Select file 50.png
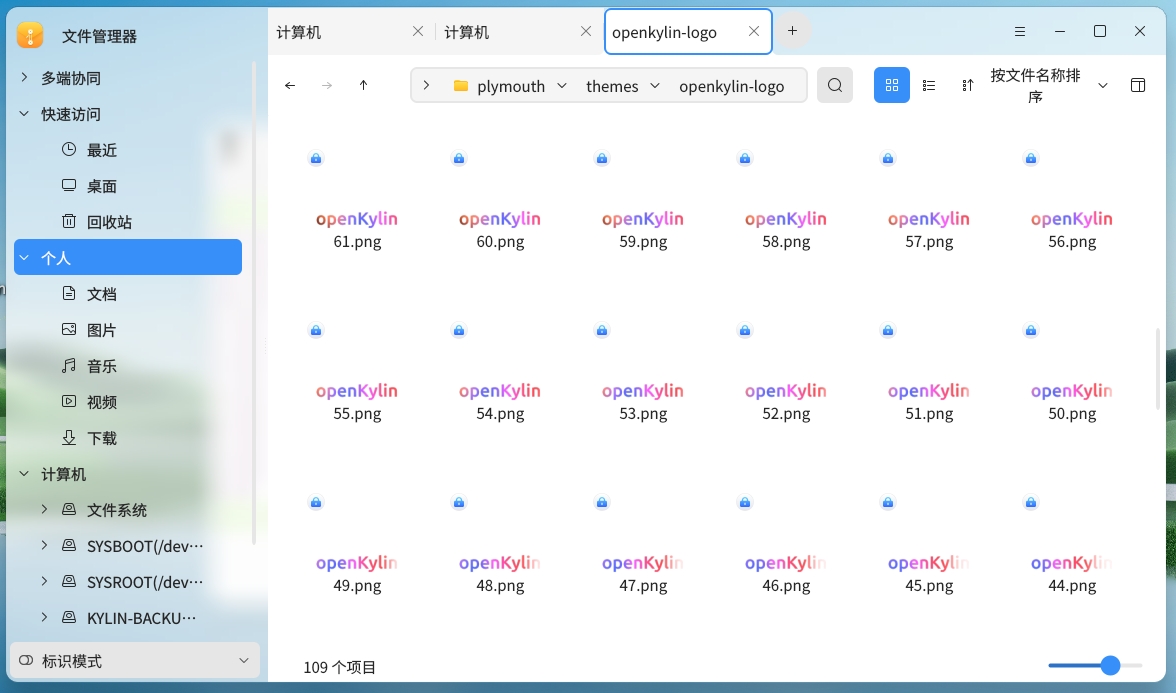The image size is (1176, 693). 1072,373
